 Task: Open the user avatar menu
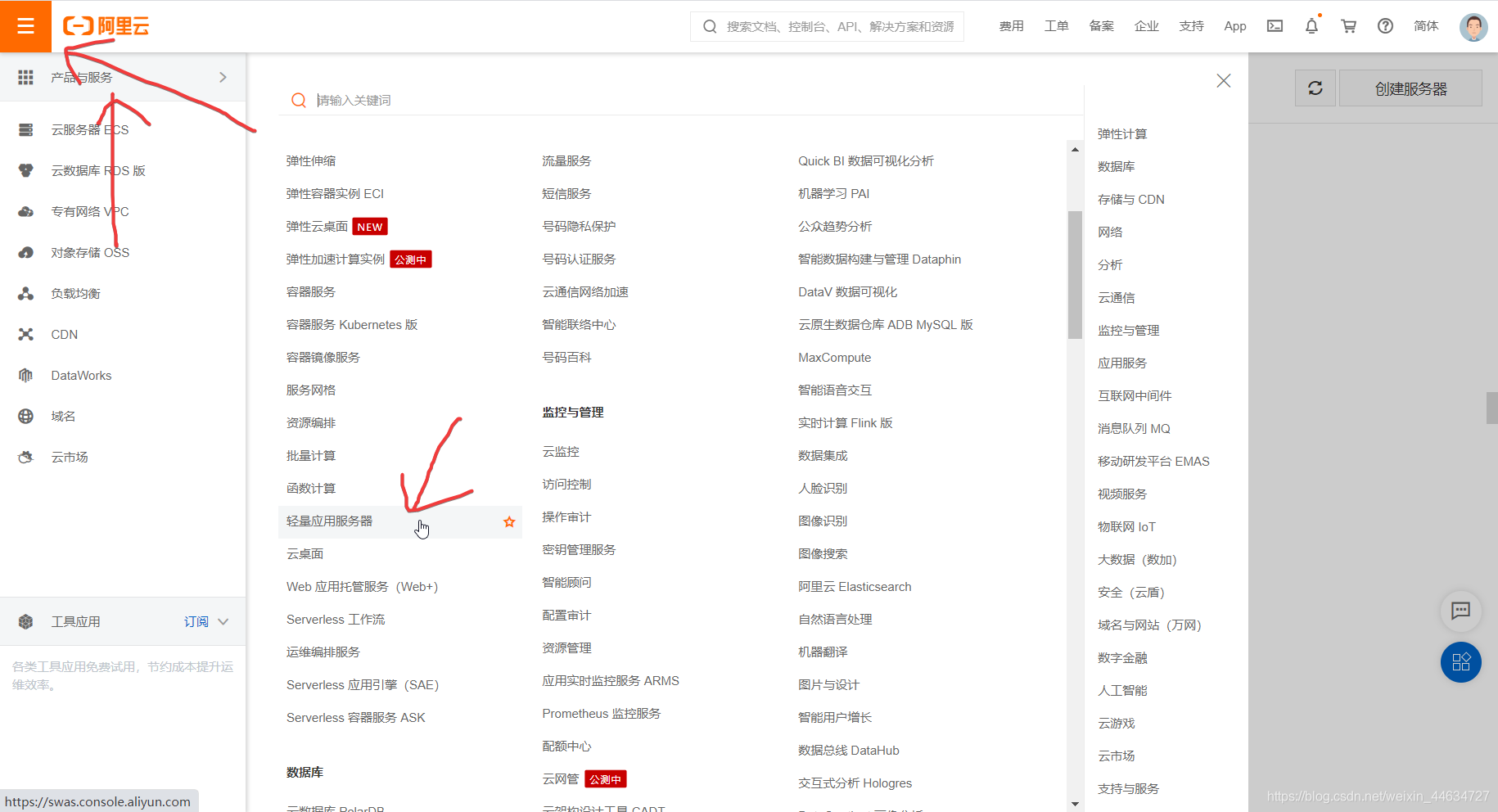click(x=1473, y=26)
